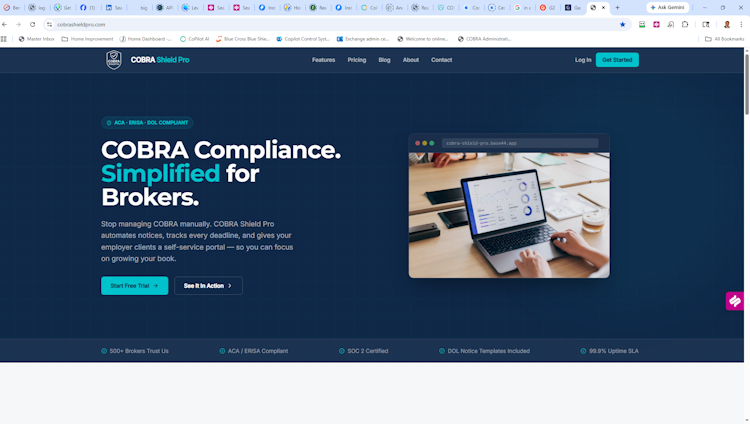Image resolution: width=750 pixels, height=424 pixels.
Task: Switch to the Facebook tab
Action: pyautogui.click(x=88, y=8)
